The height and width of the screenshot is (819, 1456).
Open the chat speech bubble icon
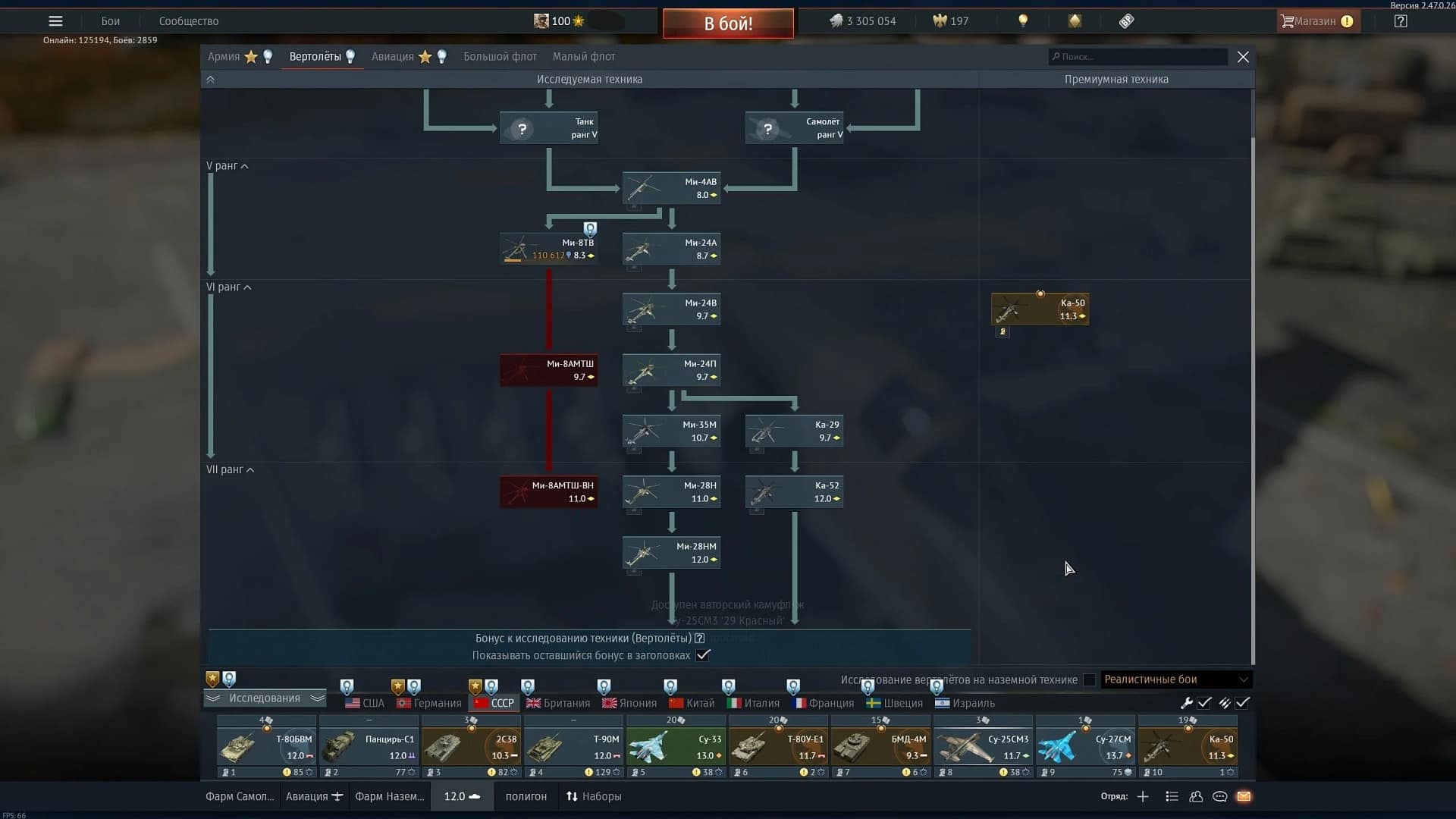[1219, 796]
